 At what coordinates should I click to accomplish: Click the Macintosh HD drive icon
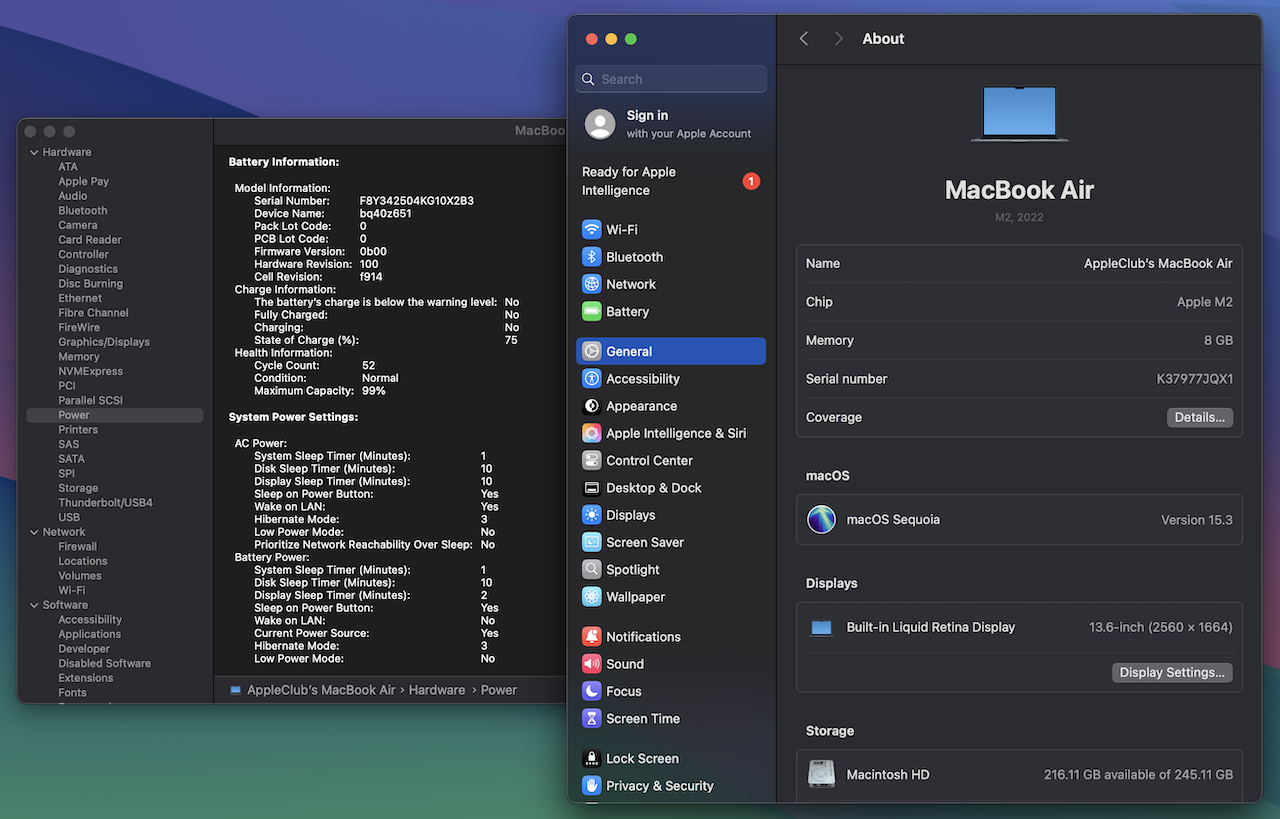click(x=822, y=775)
